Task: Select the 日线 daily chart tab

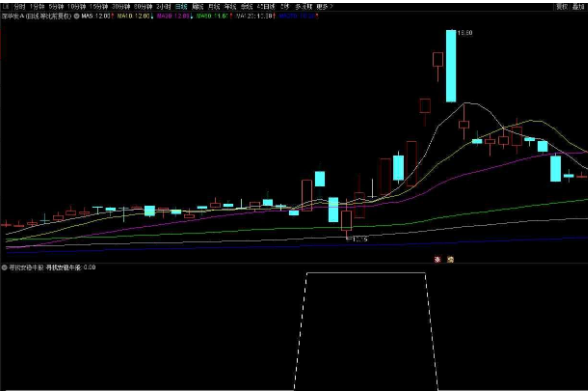Action: point(181,7)
